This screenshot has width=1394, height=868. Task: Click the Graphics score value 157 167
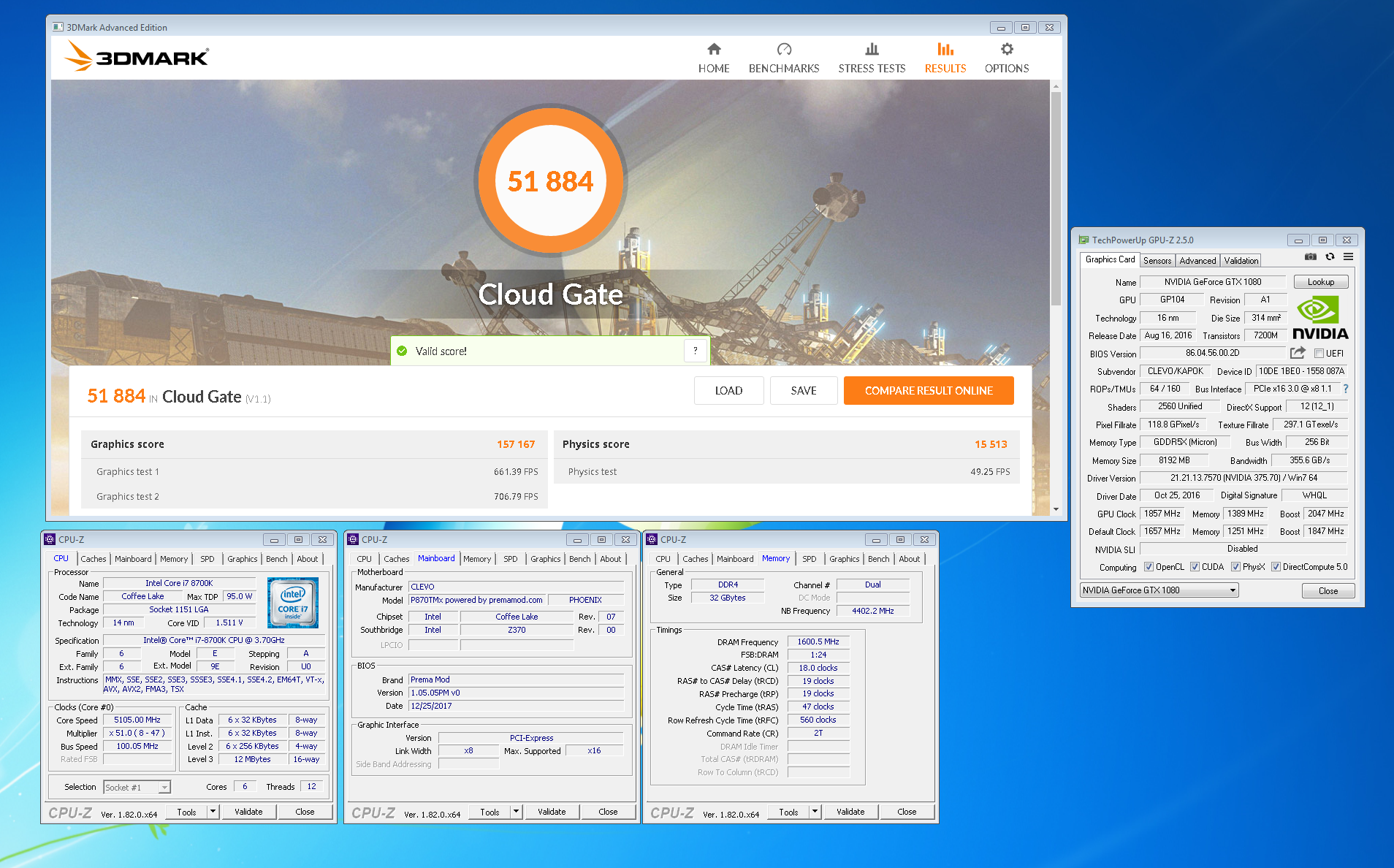pos(516,444)
